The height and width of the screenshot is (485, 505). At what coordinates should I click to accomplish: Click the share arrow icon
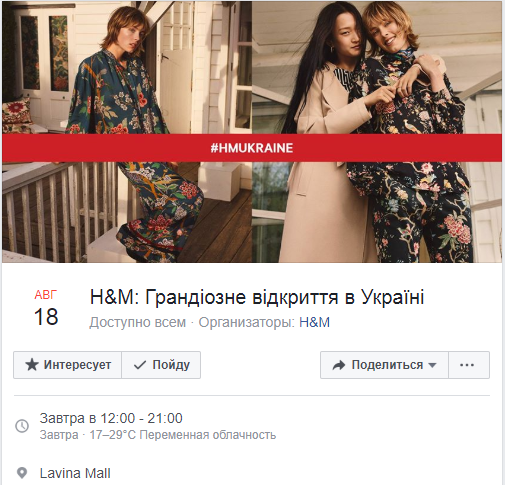point(339,365)
